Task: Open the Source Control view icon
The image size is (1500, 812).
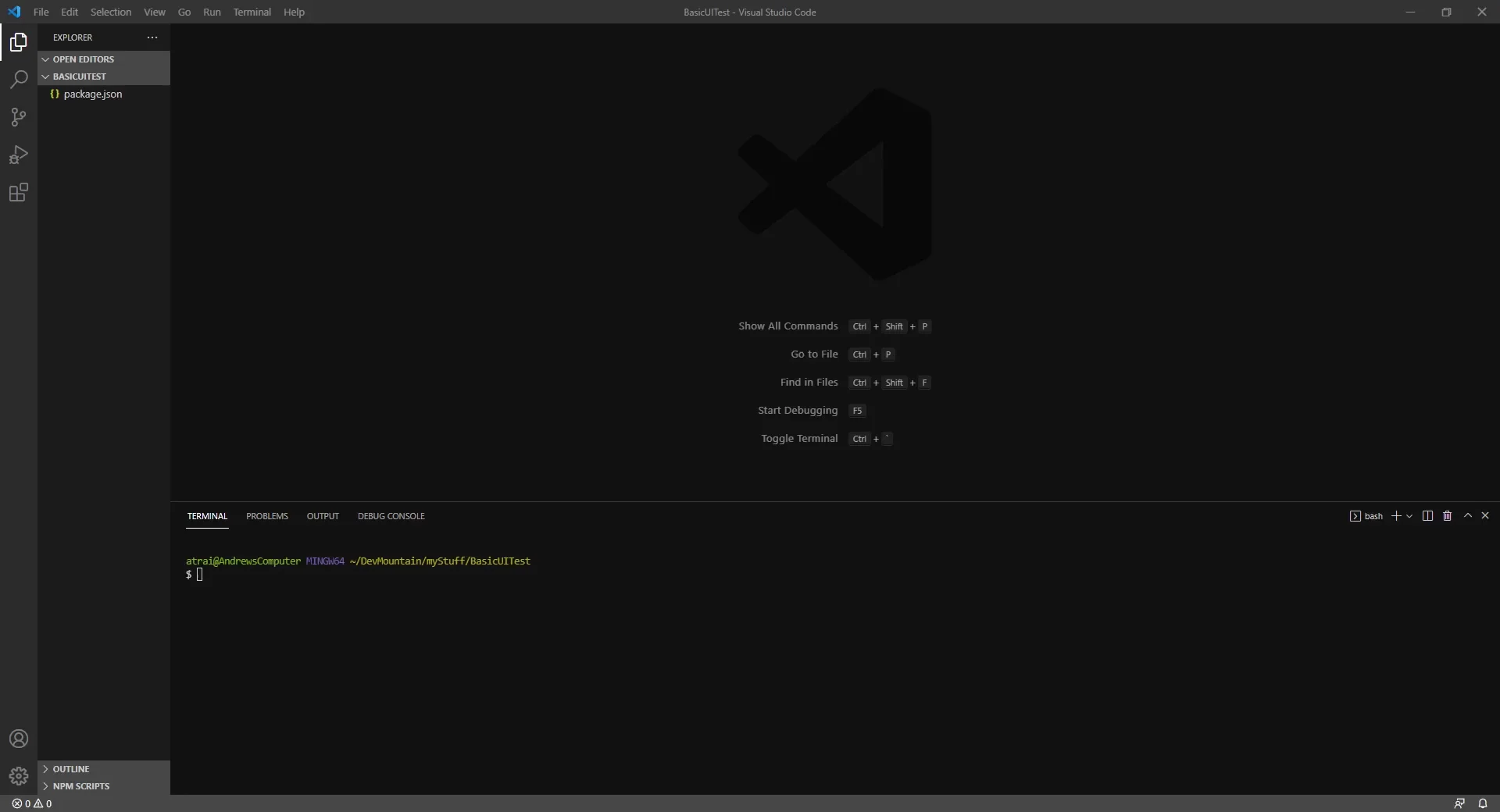Action: pos(19,117)
